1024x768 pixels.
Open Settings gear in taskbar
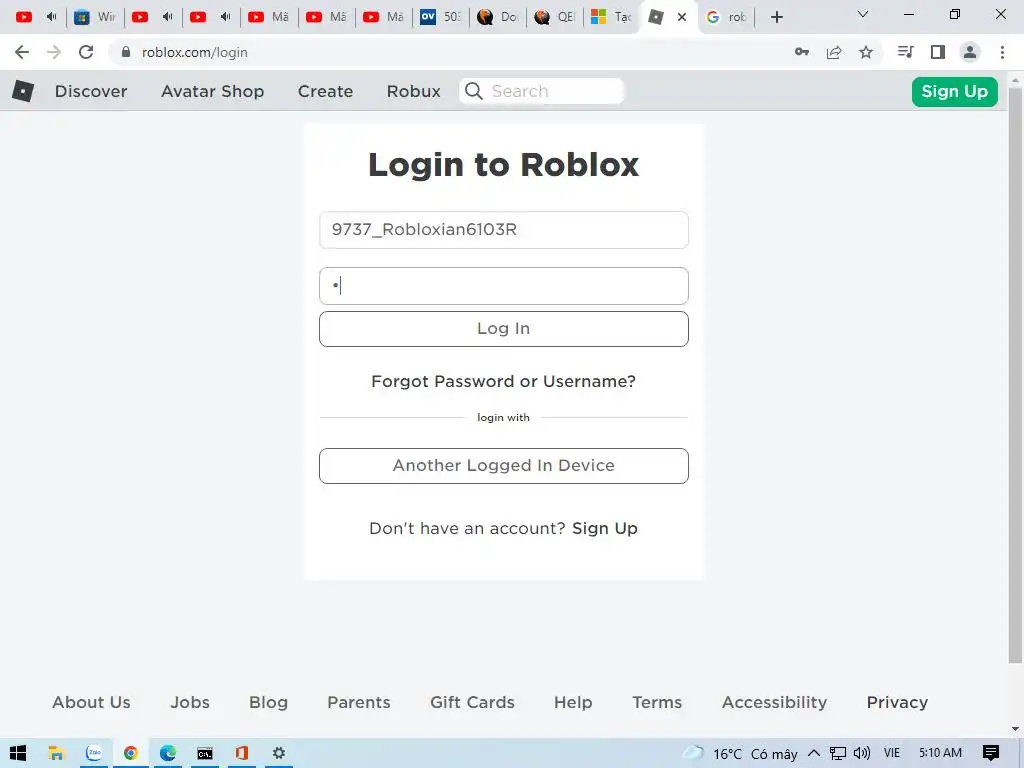click(x=279, y=753)
